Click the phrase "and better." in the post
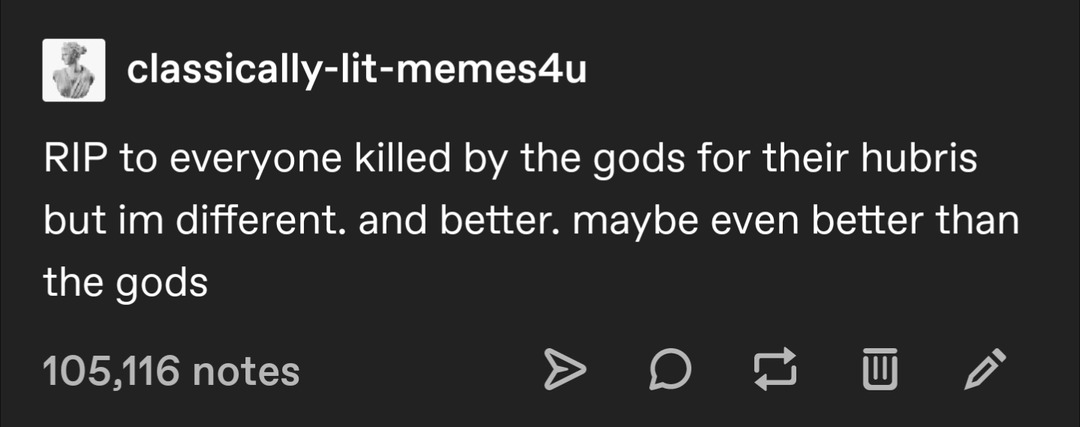The width and height of the screenshot is (1080, 427). pos(458,221)
